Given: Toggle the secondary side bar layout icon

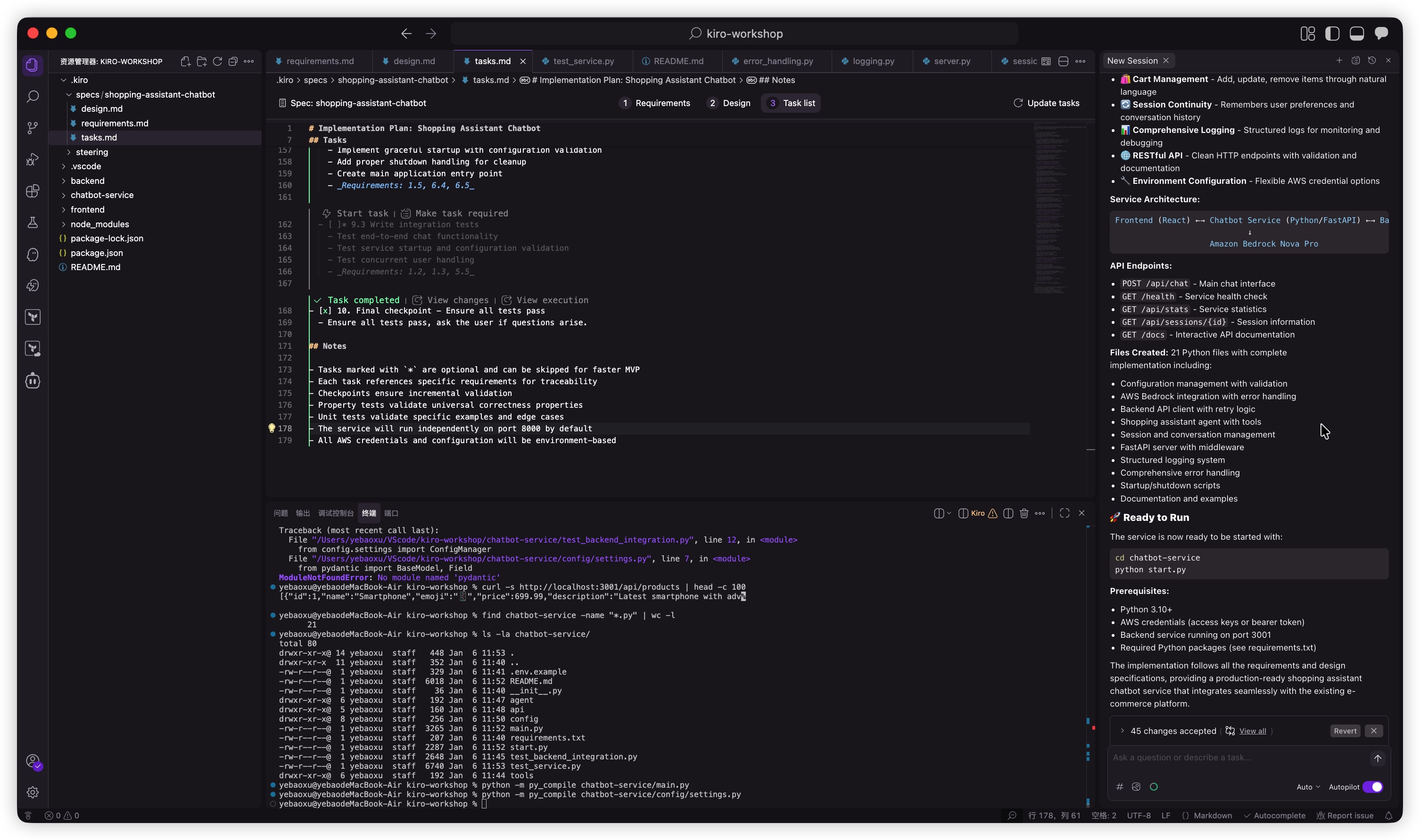Looking at the screenshot, I should pyautogui.click(x=1381, y=33).
